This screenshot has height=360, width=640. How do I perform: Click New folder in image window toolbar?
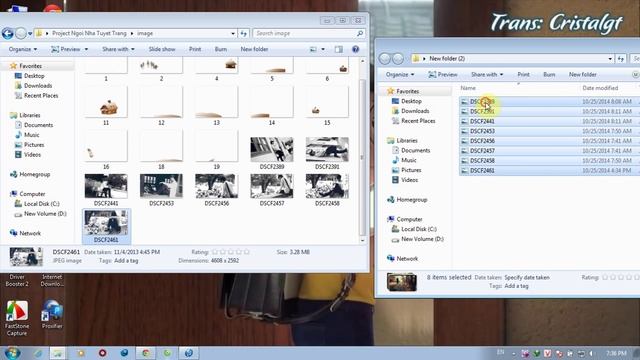tap(254, 49)
